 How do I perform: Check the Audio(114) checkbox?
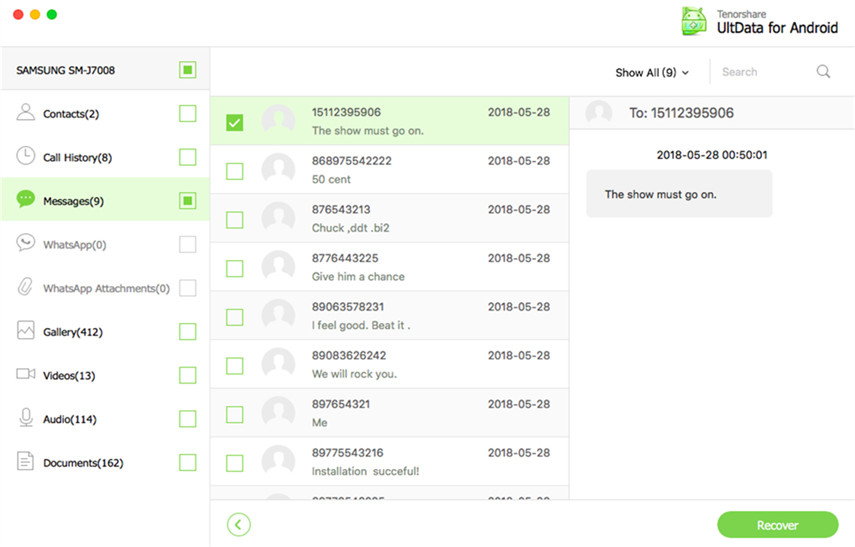pyautogui.click(x=188, y=419)
